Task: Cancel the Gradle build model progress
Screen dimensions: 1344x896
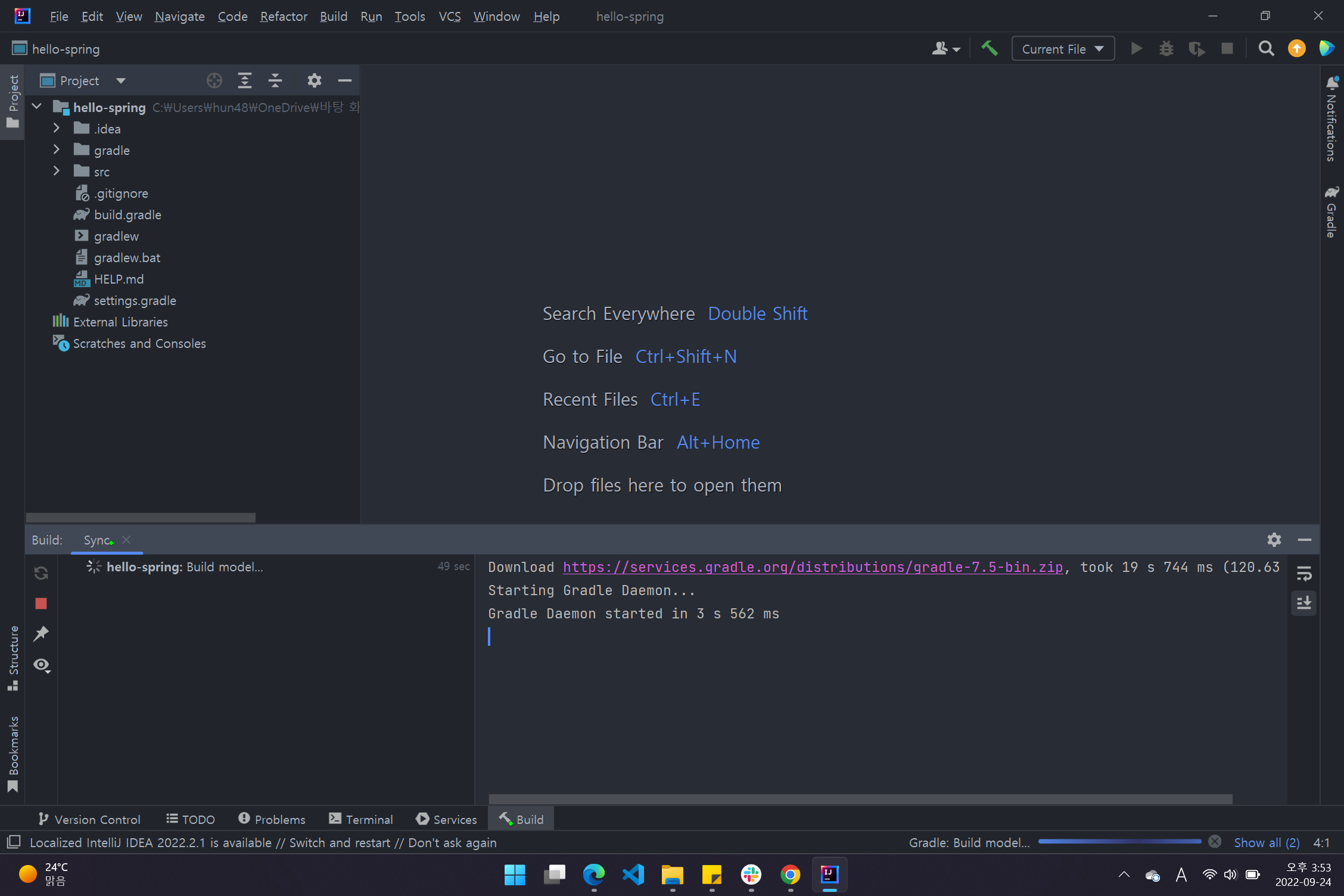Action: click(1215, 842)
